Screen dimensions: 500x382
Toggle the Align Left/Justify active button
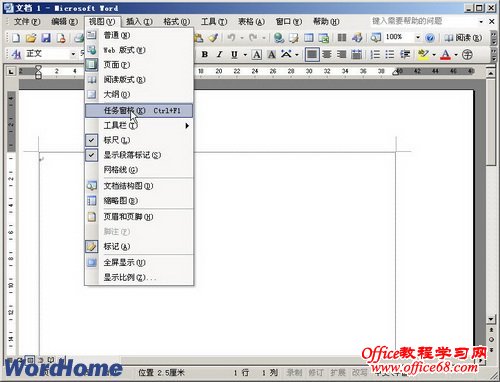click(x=312, y=54)
